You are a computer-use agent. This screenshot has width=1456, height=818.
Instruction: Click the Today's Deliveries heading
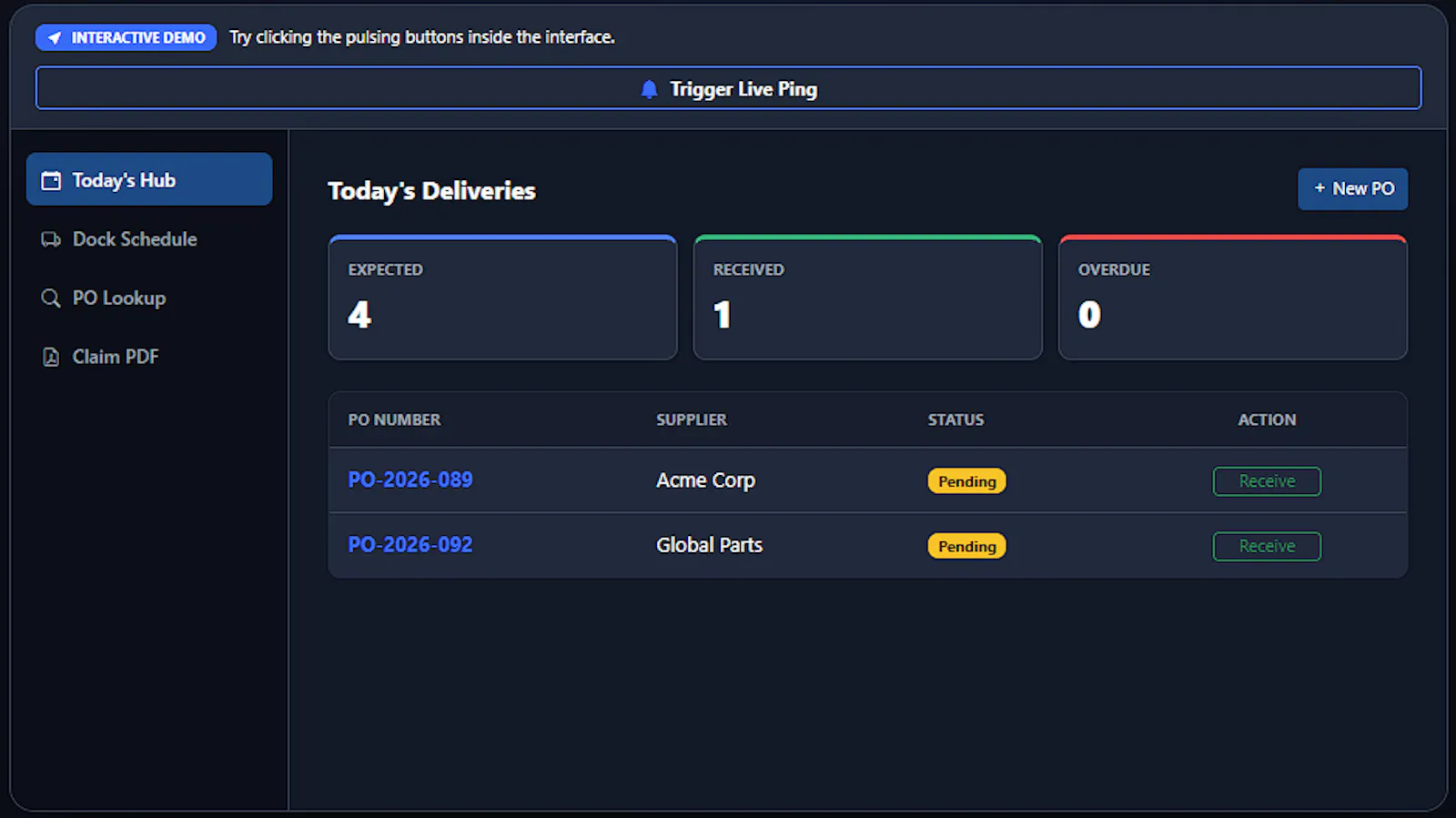click(431, 191)
